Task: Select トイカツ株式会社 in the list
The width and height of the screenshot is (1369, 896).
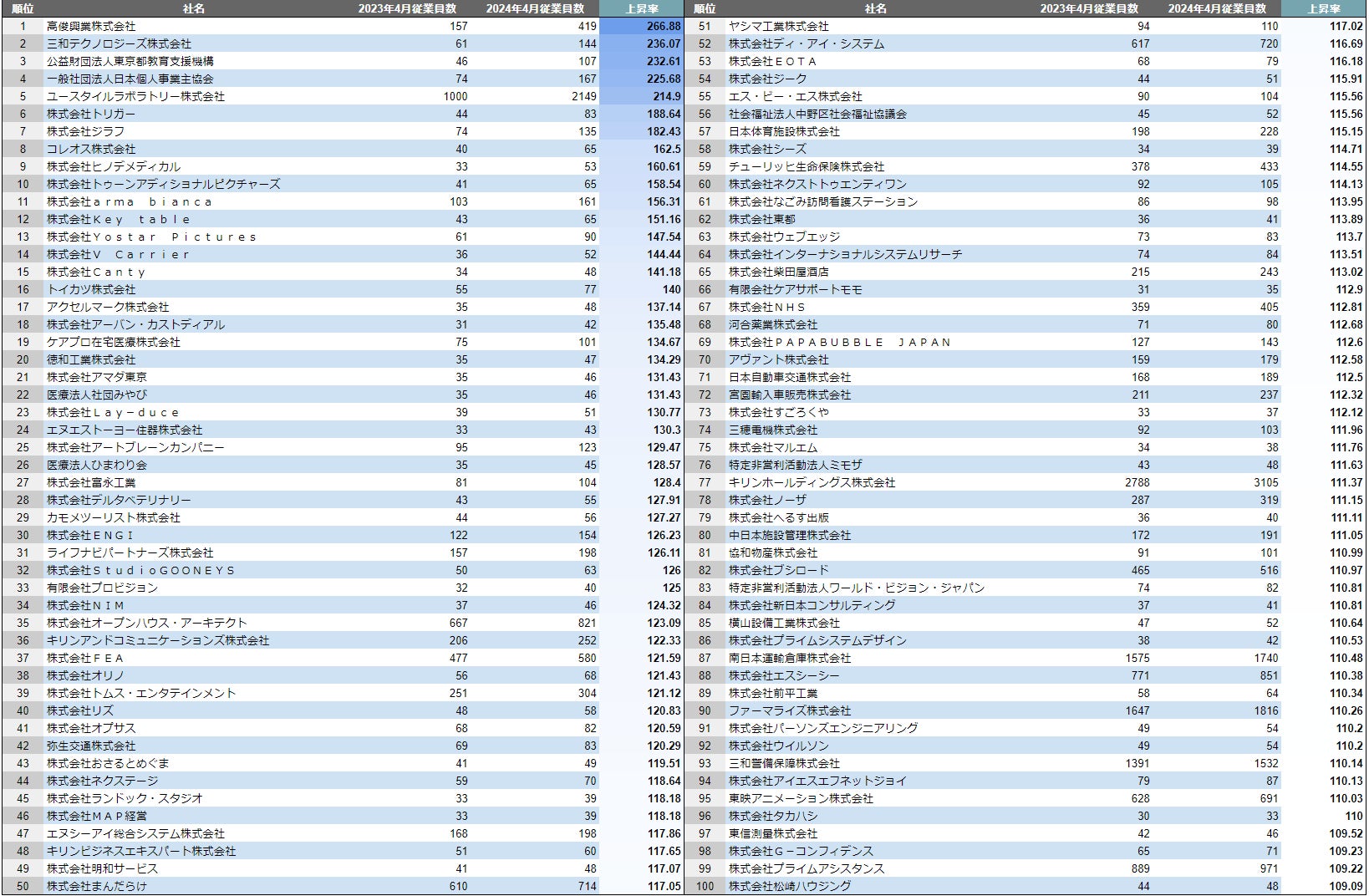Action: click(x=91, y=289)
